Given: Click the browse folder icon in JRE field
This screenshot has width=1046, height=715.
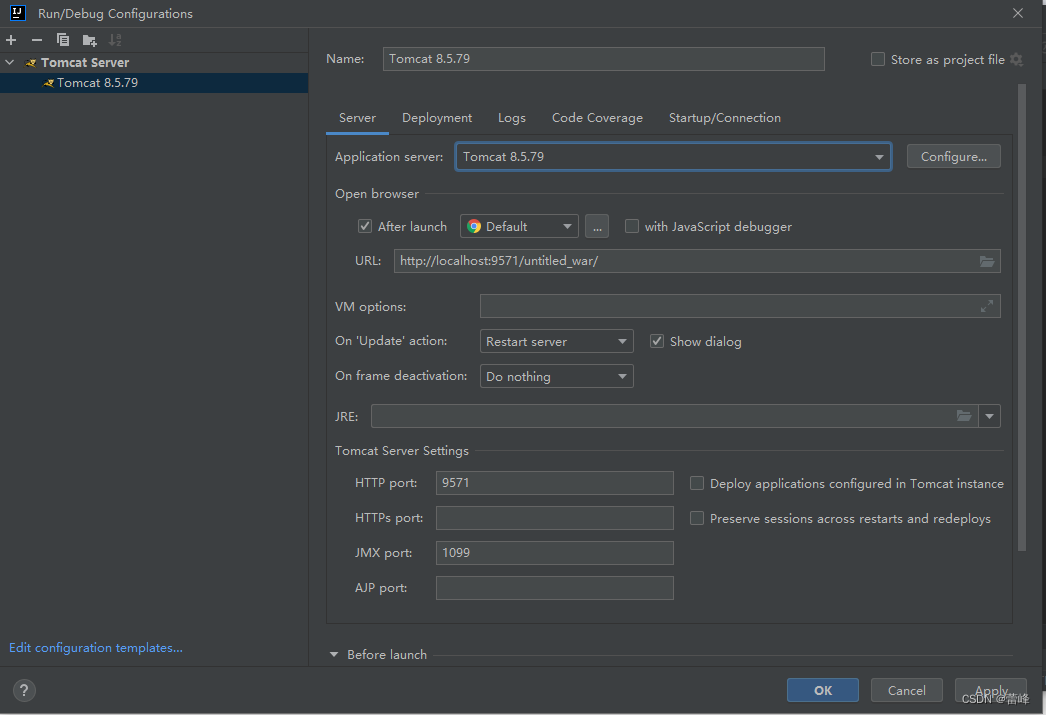Looking at the screenshot, I should 964,416.
